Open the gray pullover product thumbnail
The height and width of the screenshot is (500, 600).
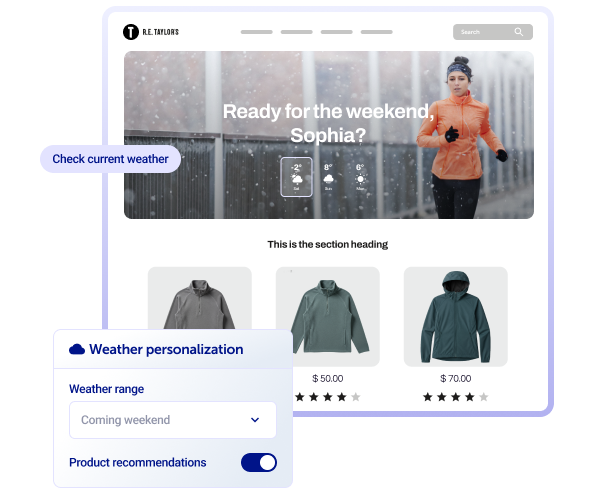click(x=200, y=298)
